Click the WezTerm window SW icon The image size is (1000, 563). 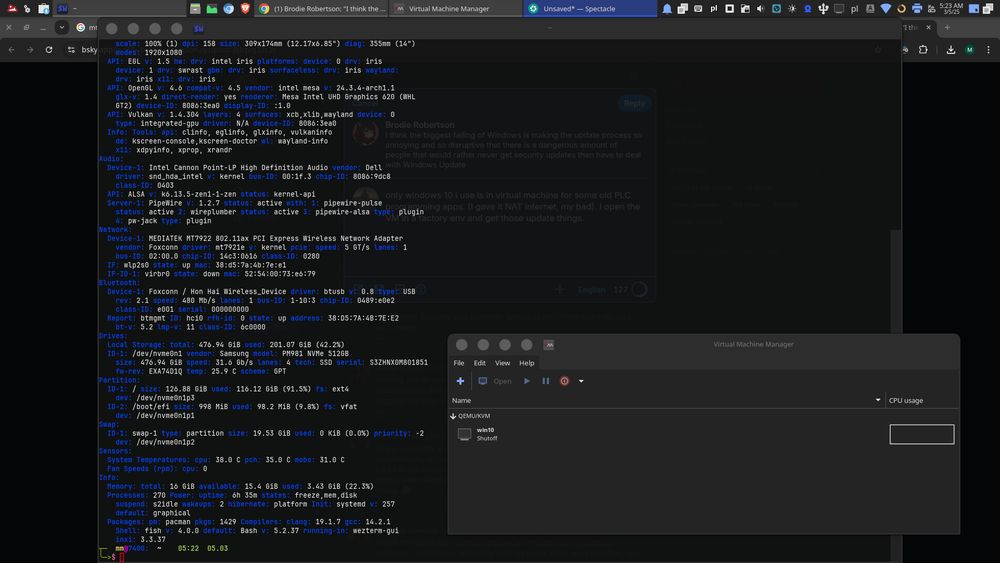point(198,29)
